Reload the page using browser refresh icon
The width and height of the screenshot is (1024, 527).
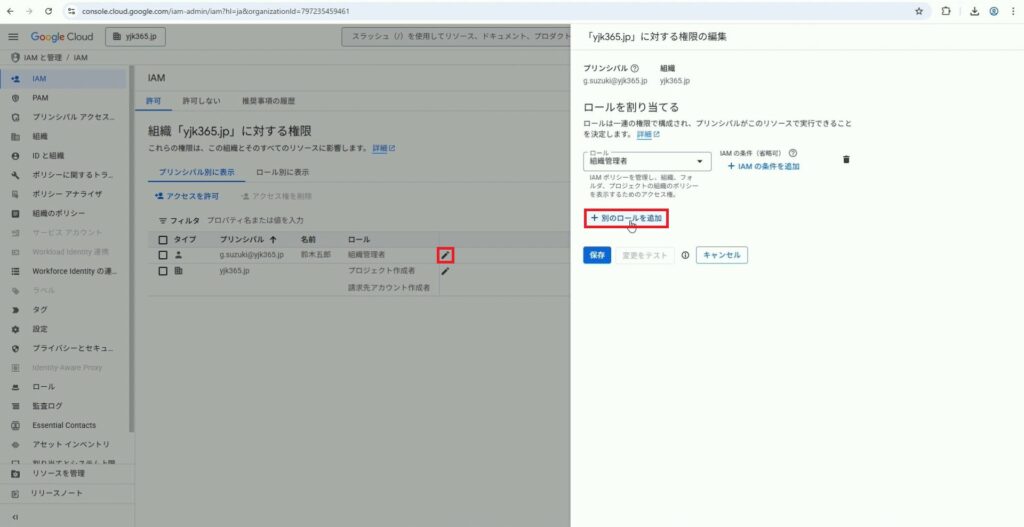[x=47, y=11]
